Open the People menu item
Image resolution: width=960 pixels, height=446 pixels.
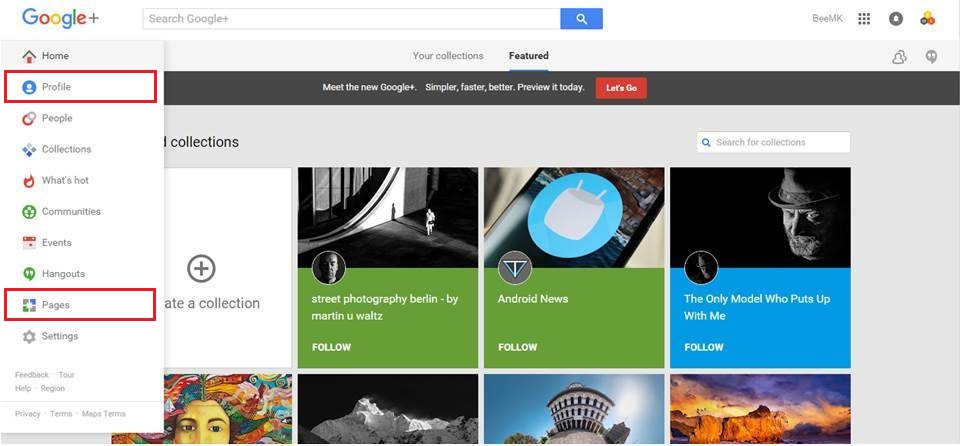tap(83, 118)
